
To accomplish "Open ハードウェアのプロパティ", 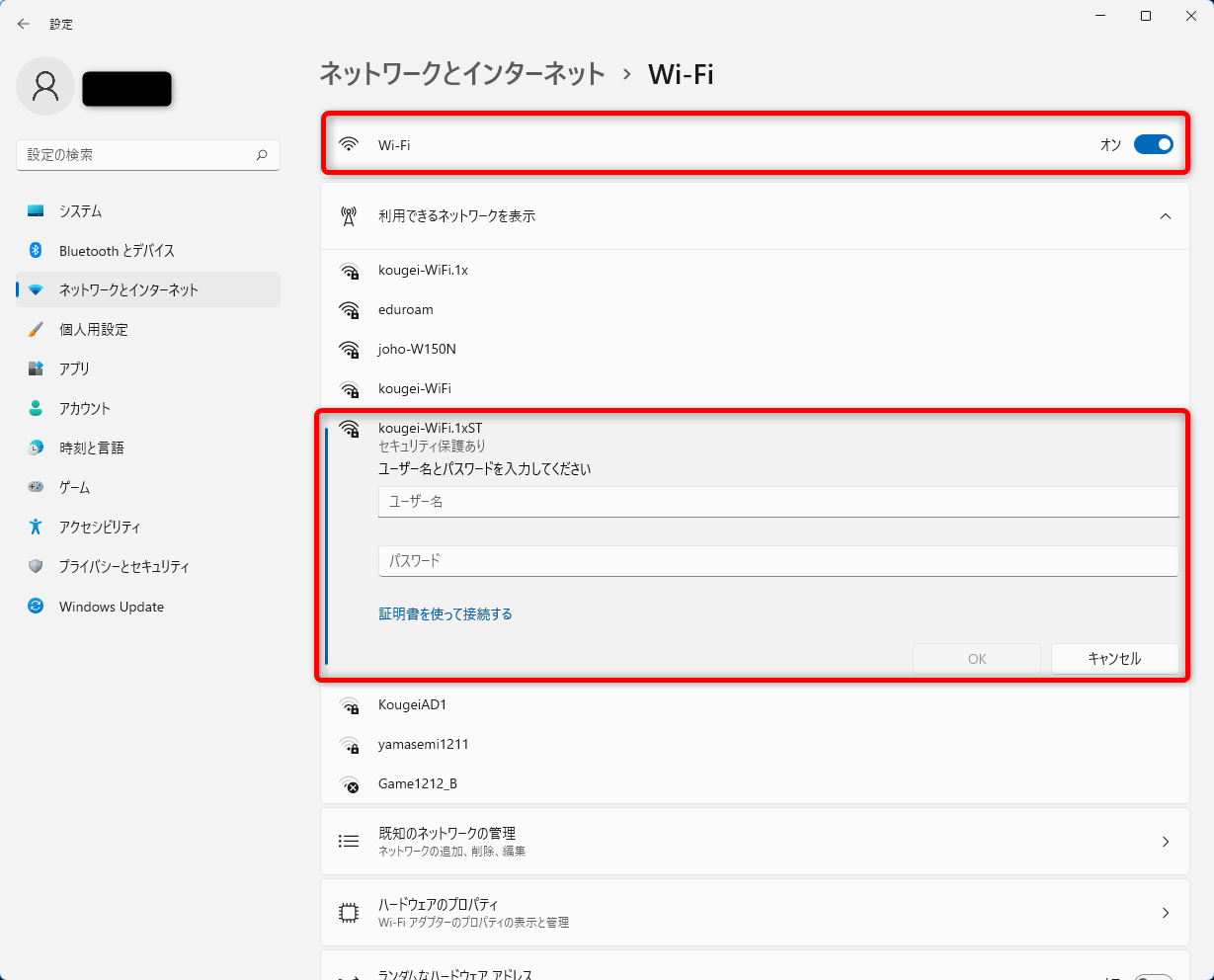I will pyautogui.click(x=755, y=913).
